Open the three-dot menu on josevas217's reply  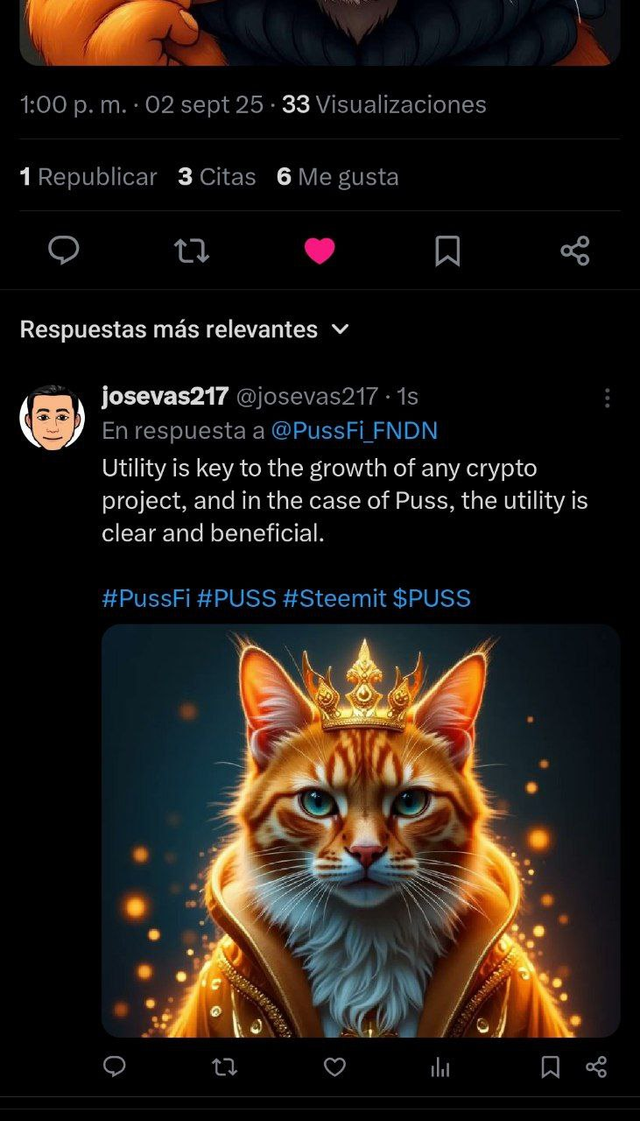point(607,398)
